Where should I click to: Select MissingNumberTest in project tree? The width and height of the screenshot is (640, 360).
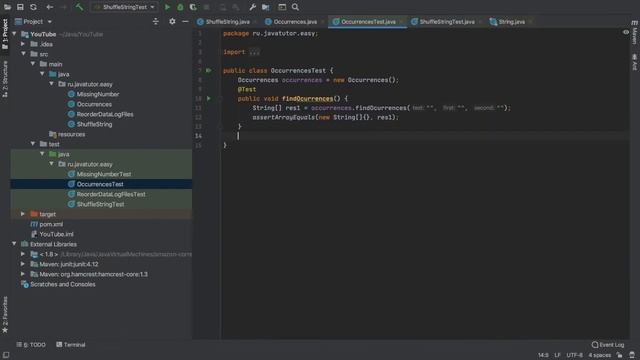coord(104,174)
